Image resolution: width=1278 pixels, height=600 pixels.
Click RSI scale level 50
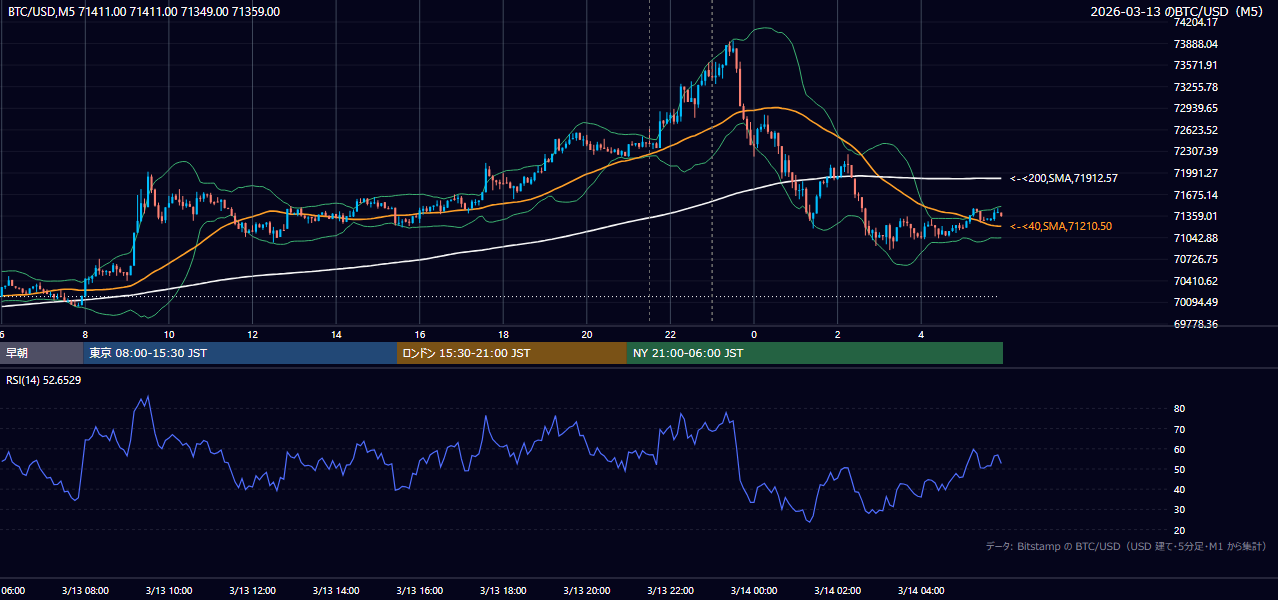point(1180,469)
